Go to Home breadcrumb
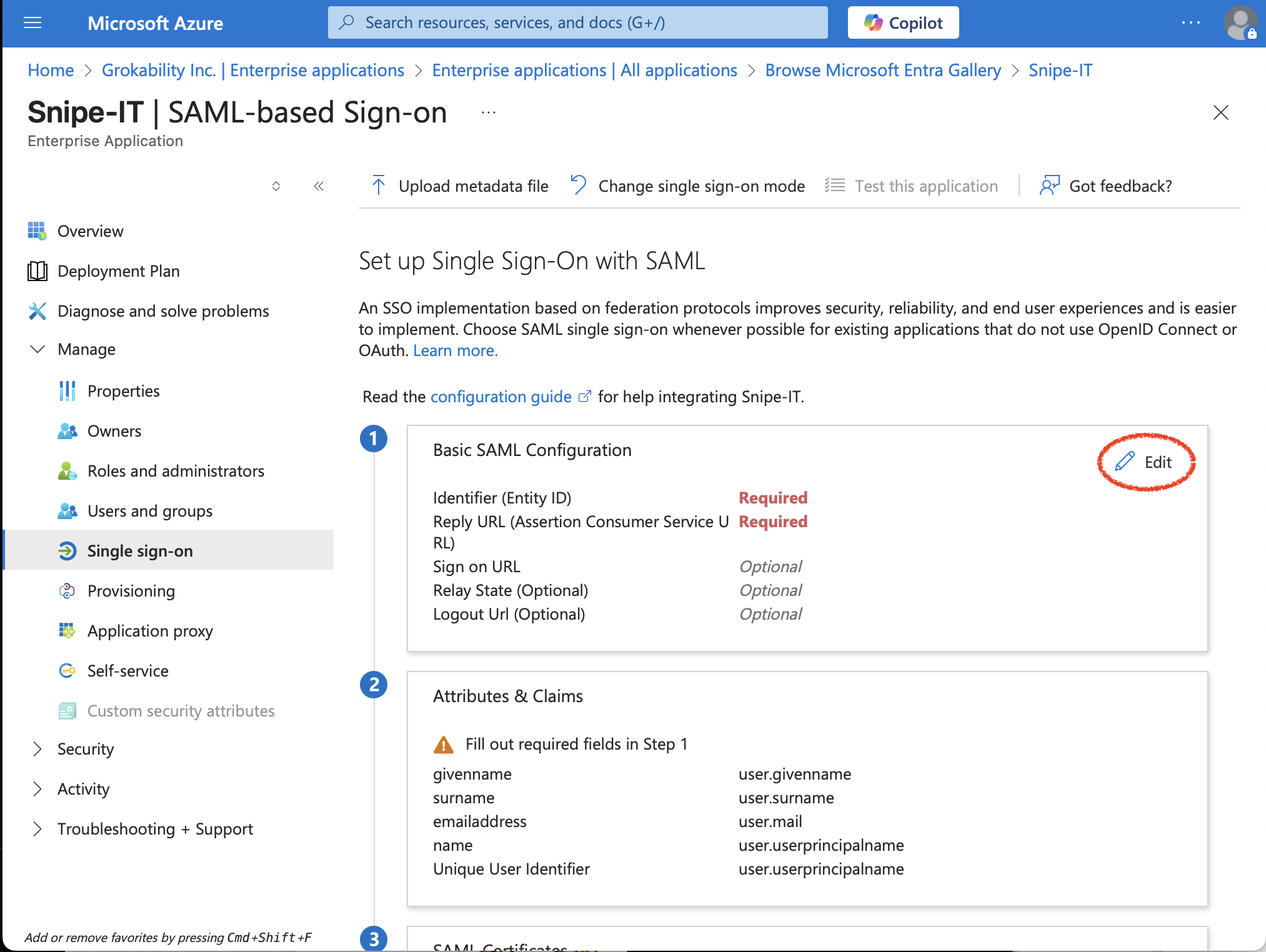 (51, 70)
